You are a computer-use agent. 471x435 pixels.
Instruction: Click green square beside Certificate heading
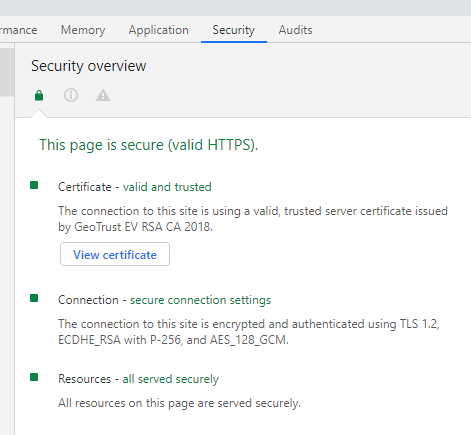34,185
